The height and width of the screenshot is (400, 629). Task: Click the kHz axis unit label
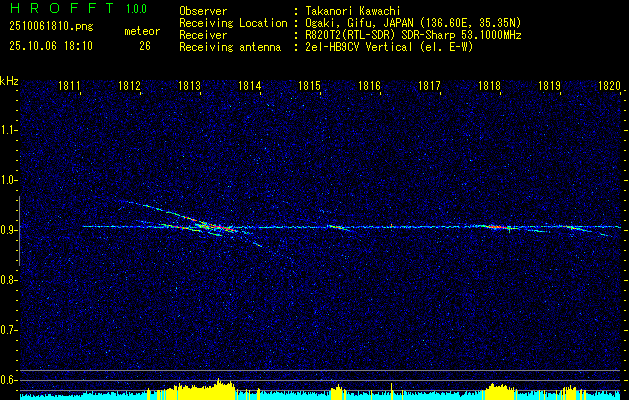9,81
